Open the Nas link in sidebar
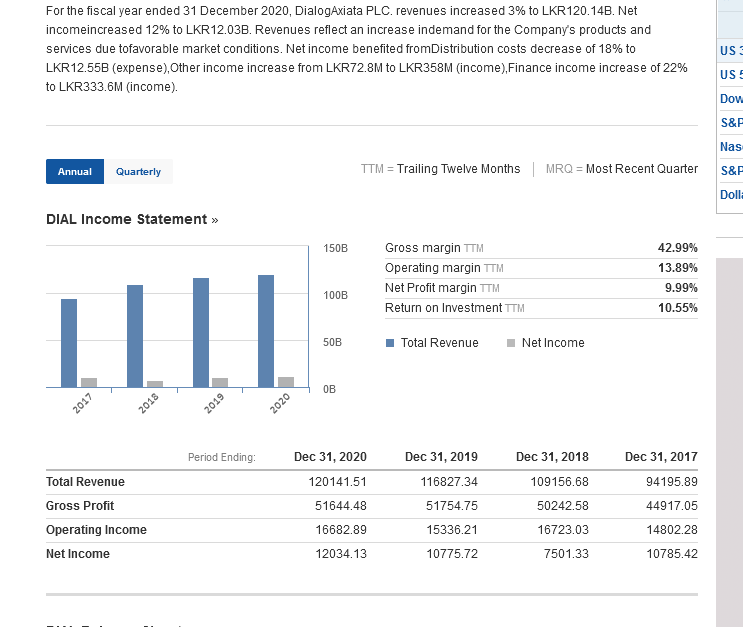743x627 pixels. pyautogui.click(x=731, y=147)
